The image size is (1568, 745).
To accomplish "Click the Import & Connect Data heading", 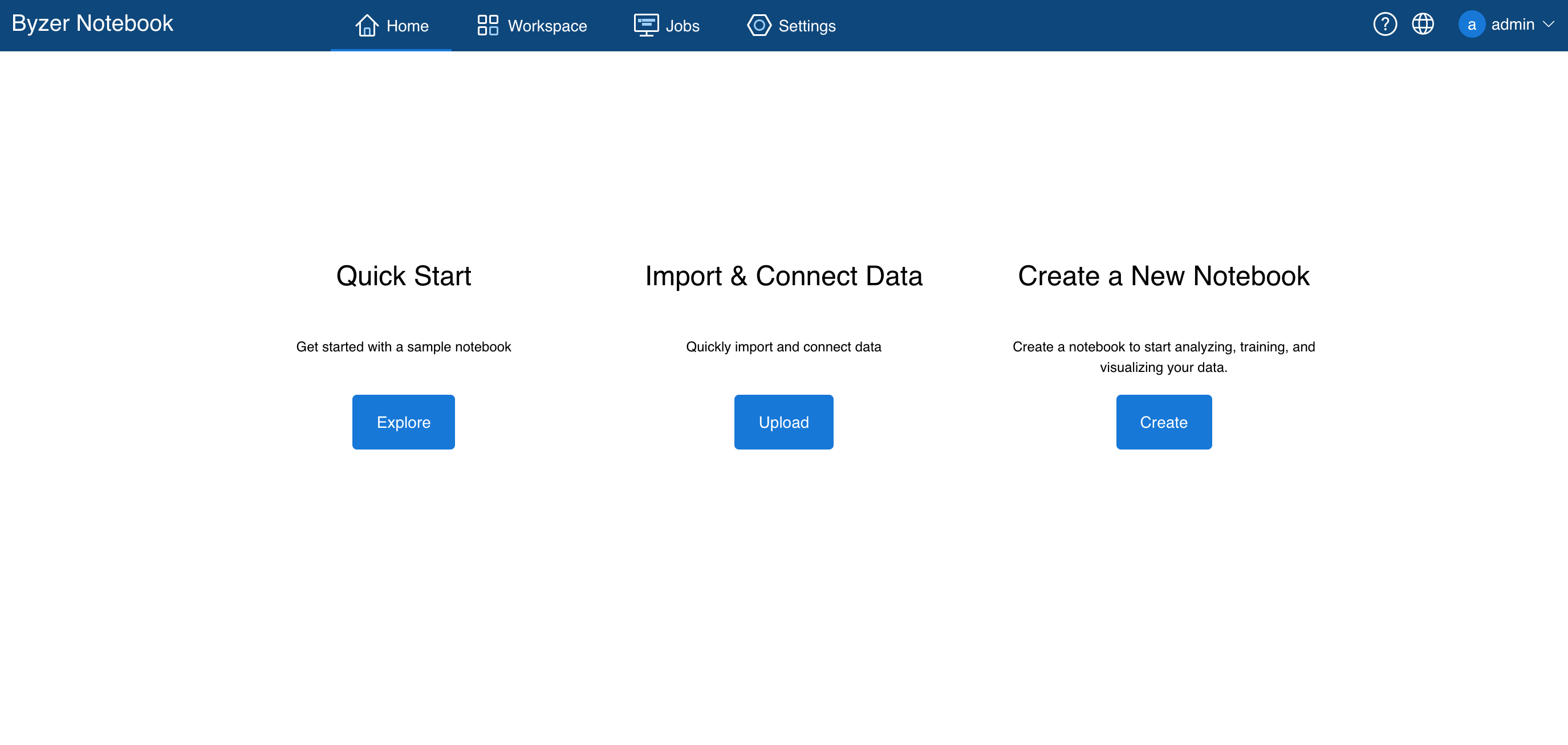I will coord(783,276).
